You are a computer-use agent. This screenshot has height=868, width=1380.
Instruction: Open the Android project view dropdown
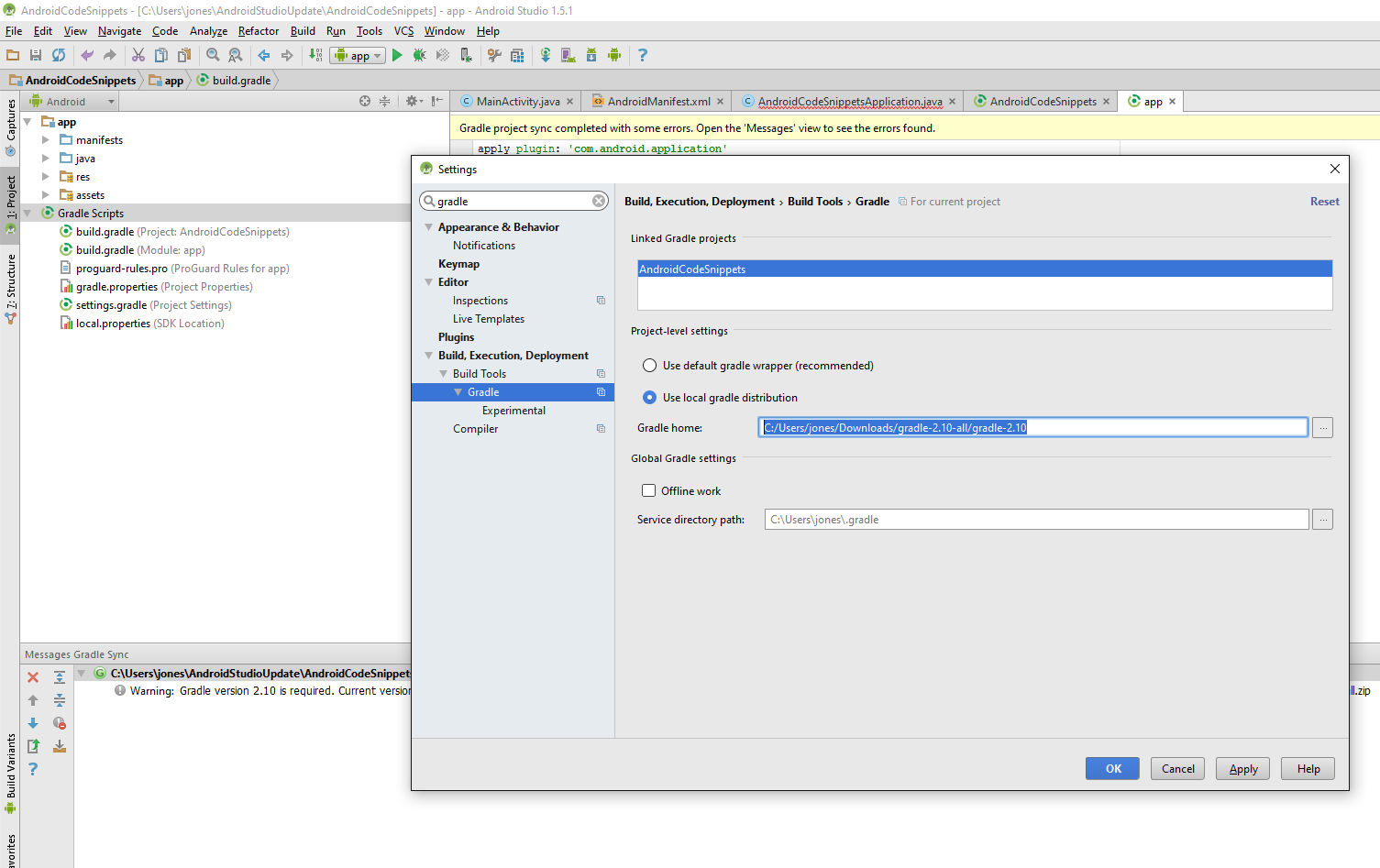pos(73,101)
